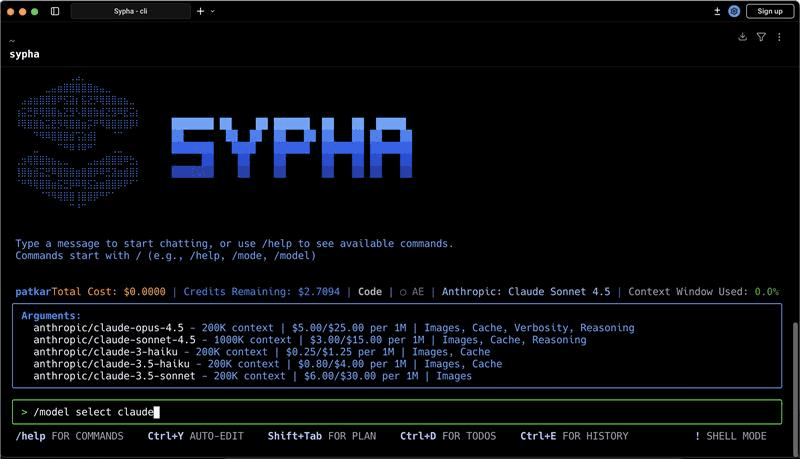Click Context Window Used: 0.0% status
800x459 pixels.
pyautogui.click(x=704, y=292)
